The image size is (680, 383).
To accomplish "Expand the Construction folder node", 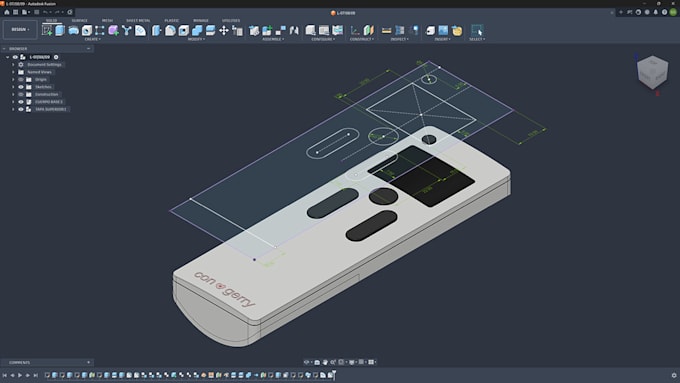I will (x=13, y=94).
